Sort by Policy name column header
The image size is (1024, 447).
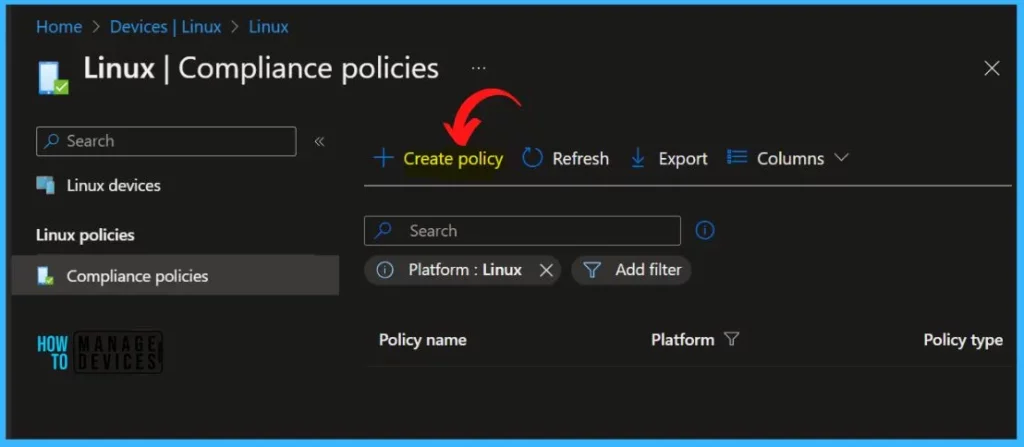click(423, 340)
